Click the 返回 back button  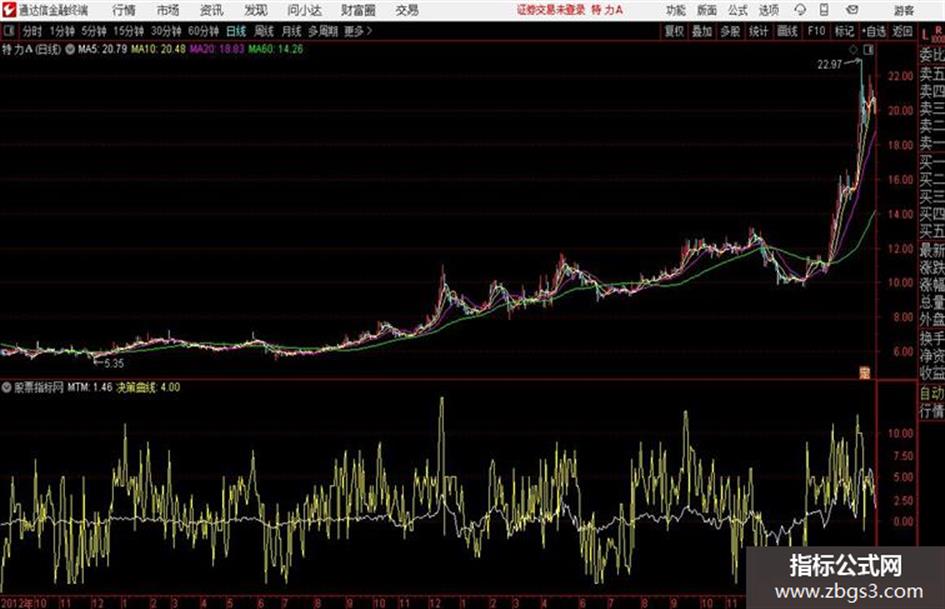point(902,31)
